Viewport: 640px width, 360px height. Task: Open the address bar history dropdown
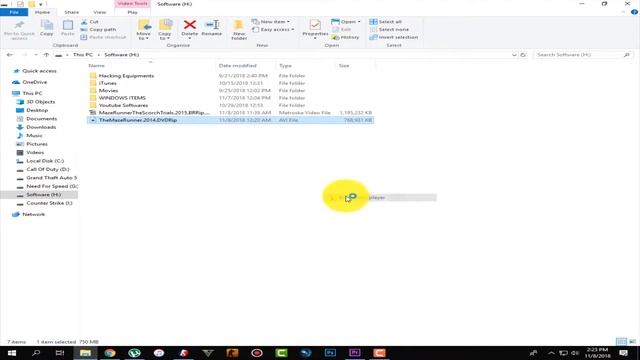(x=514, y=55)
